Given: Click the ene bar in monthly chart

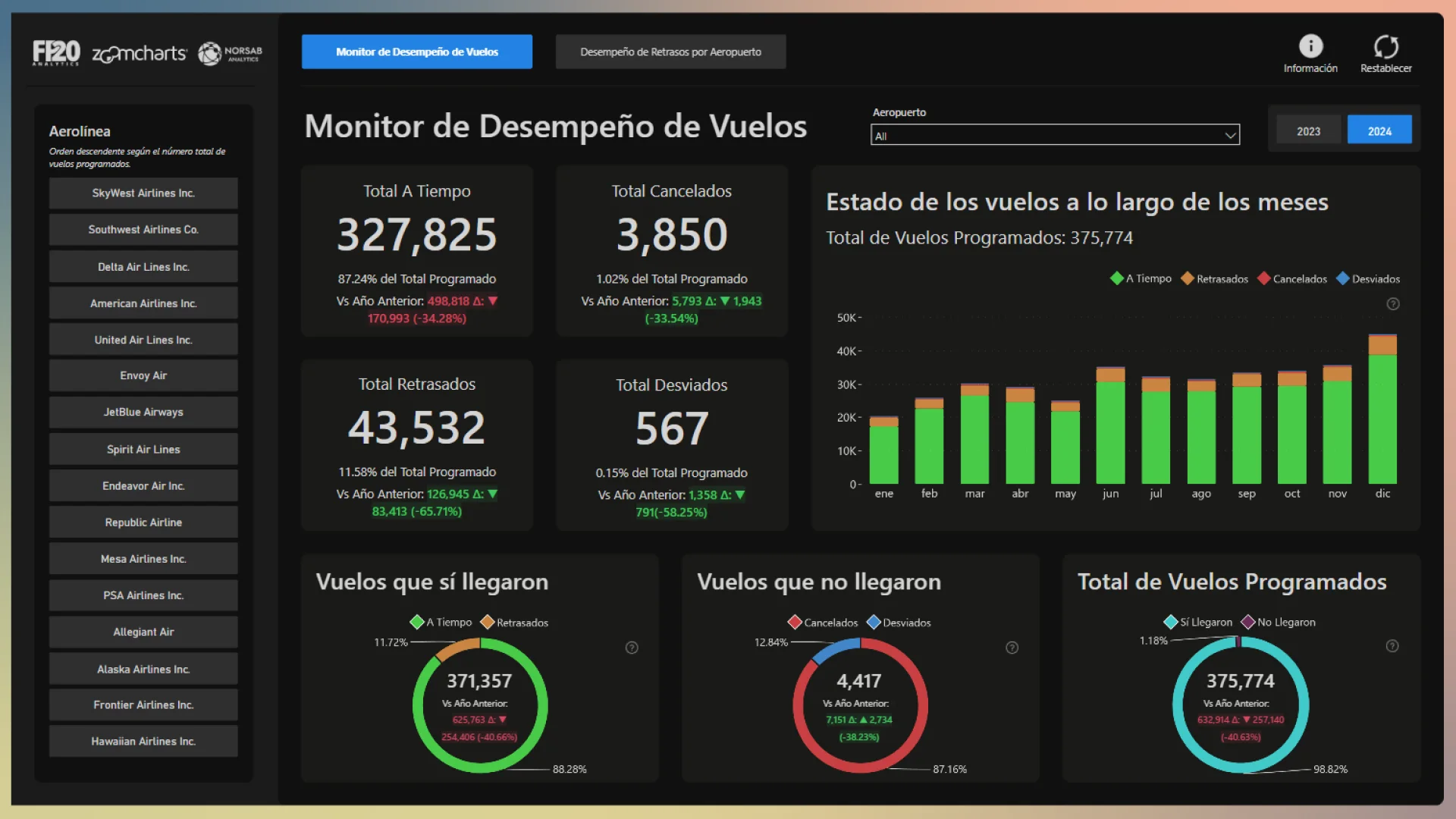Looking at the screenshot, I should 883,450.
